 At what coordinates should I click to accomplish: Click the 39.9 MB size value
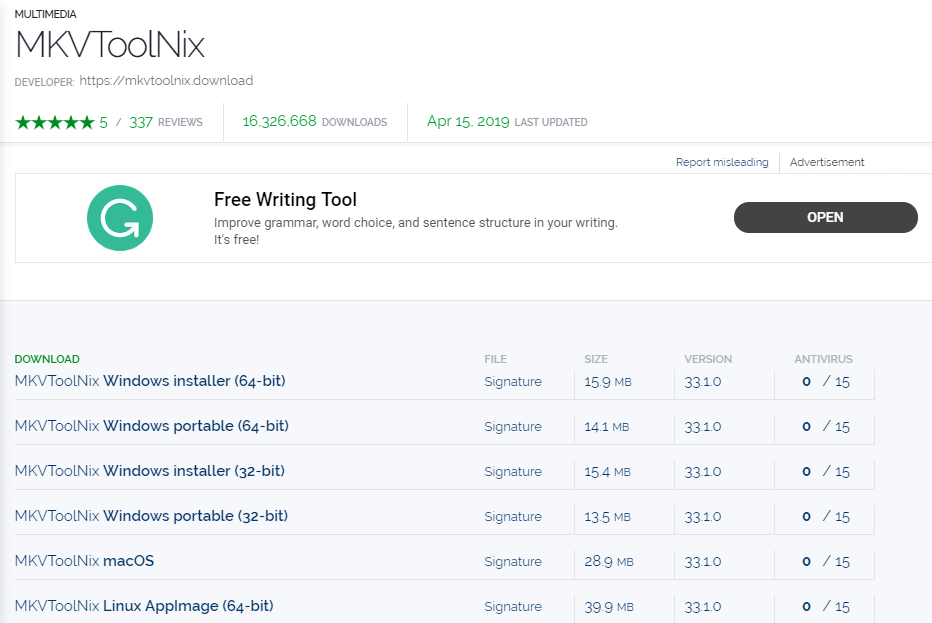coord(609,607)
